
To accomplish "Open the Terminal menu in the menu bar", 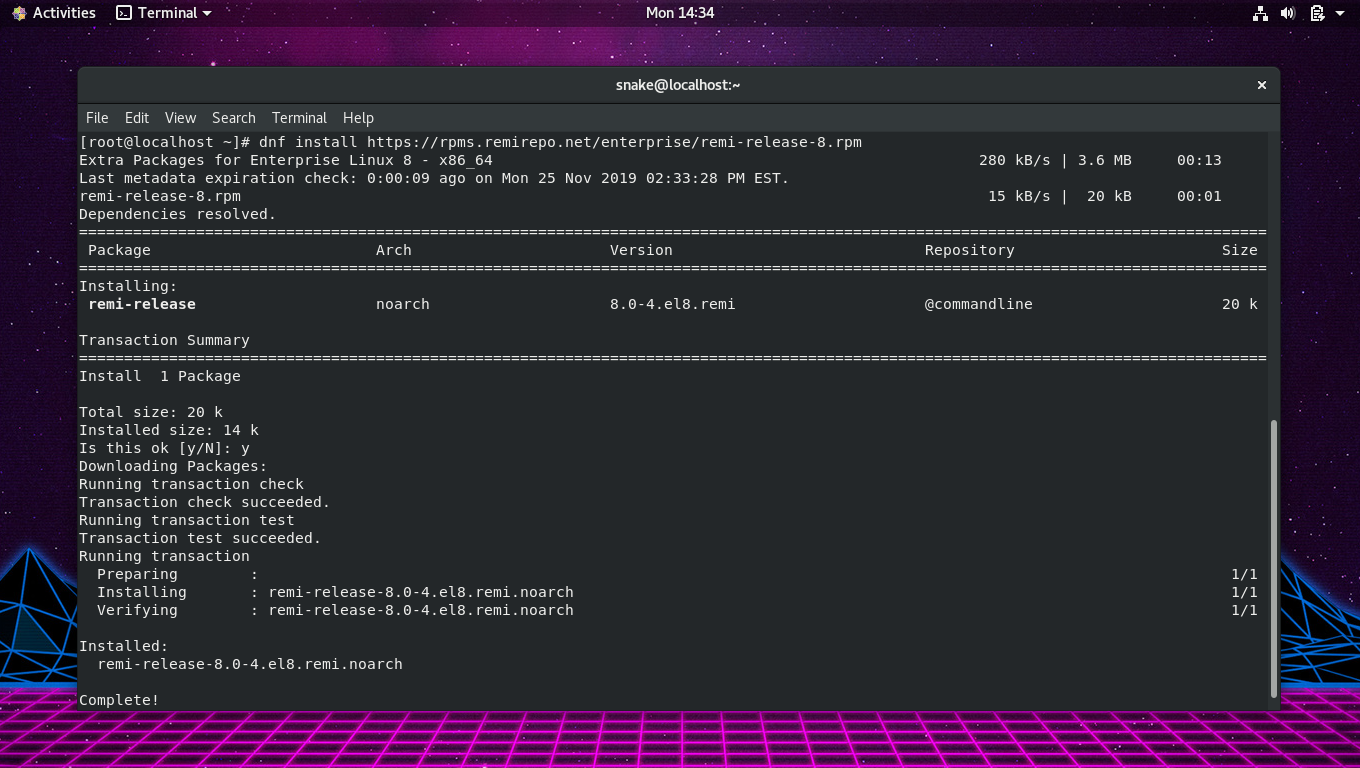I will point(299,118).
